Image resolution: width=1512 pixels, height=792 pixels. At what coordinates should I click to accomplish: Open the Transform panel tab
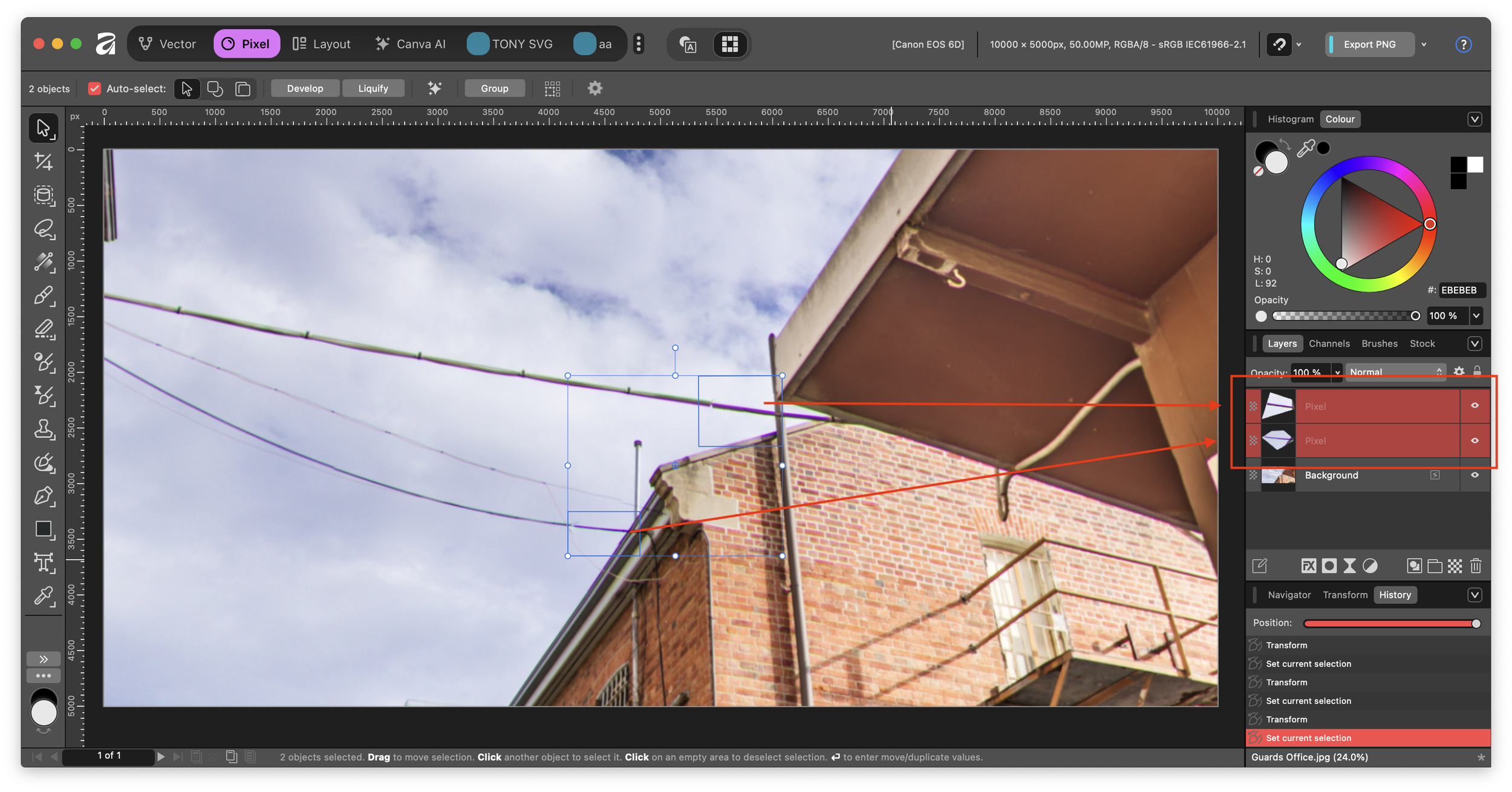(x=1344, y=595)
